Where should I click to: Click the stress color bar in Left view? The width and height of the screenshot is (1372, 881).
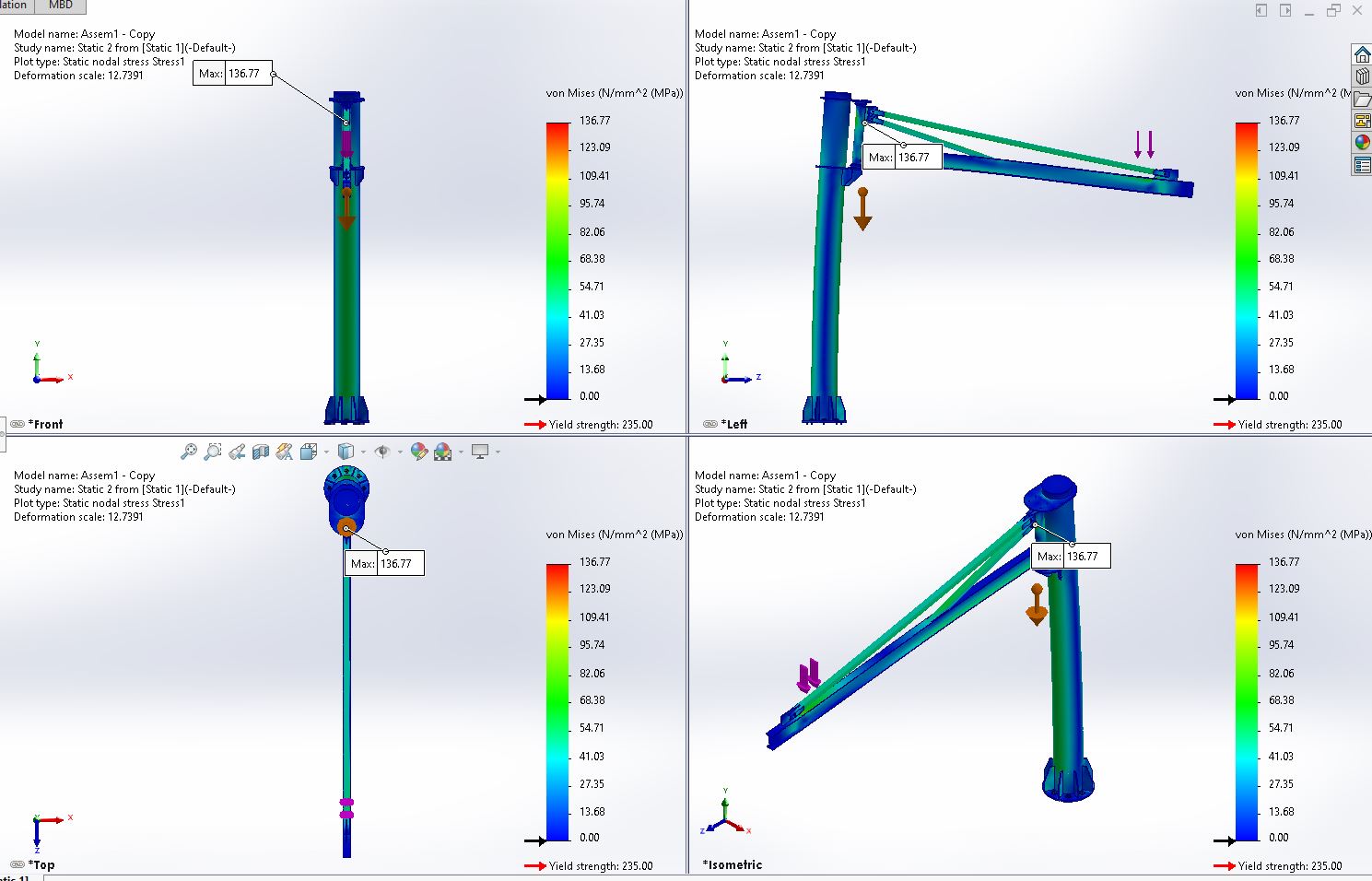1248,261
